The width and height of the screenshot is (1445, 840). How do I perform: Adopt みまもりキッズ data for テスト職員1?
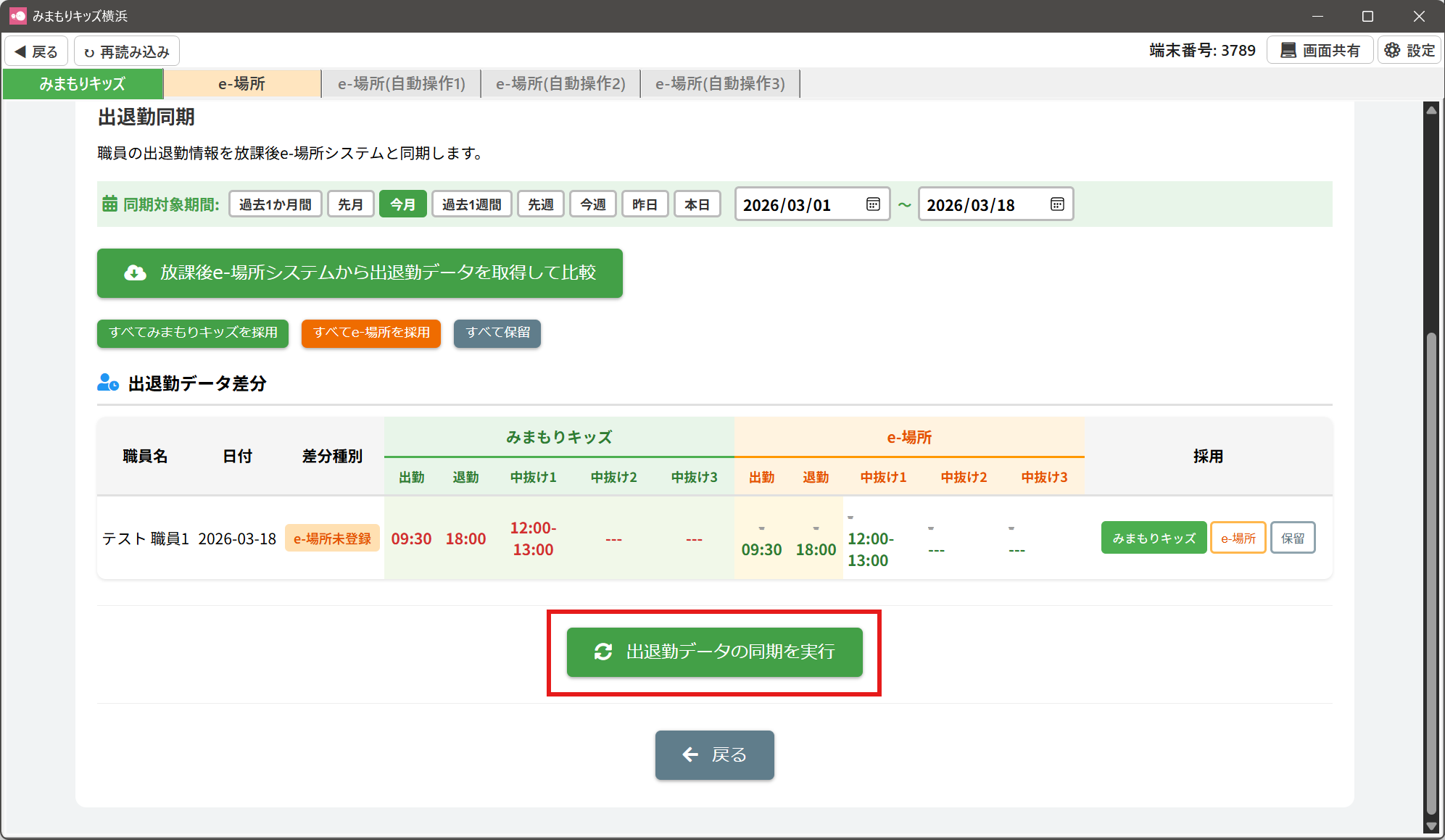[x=1153, y=538]
